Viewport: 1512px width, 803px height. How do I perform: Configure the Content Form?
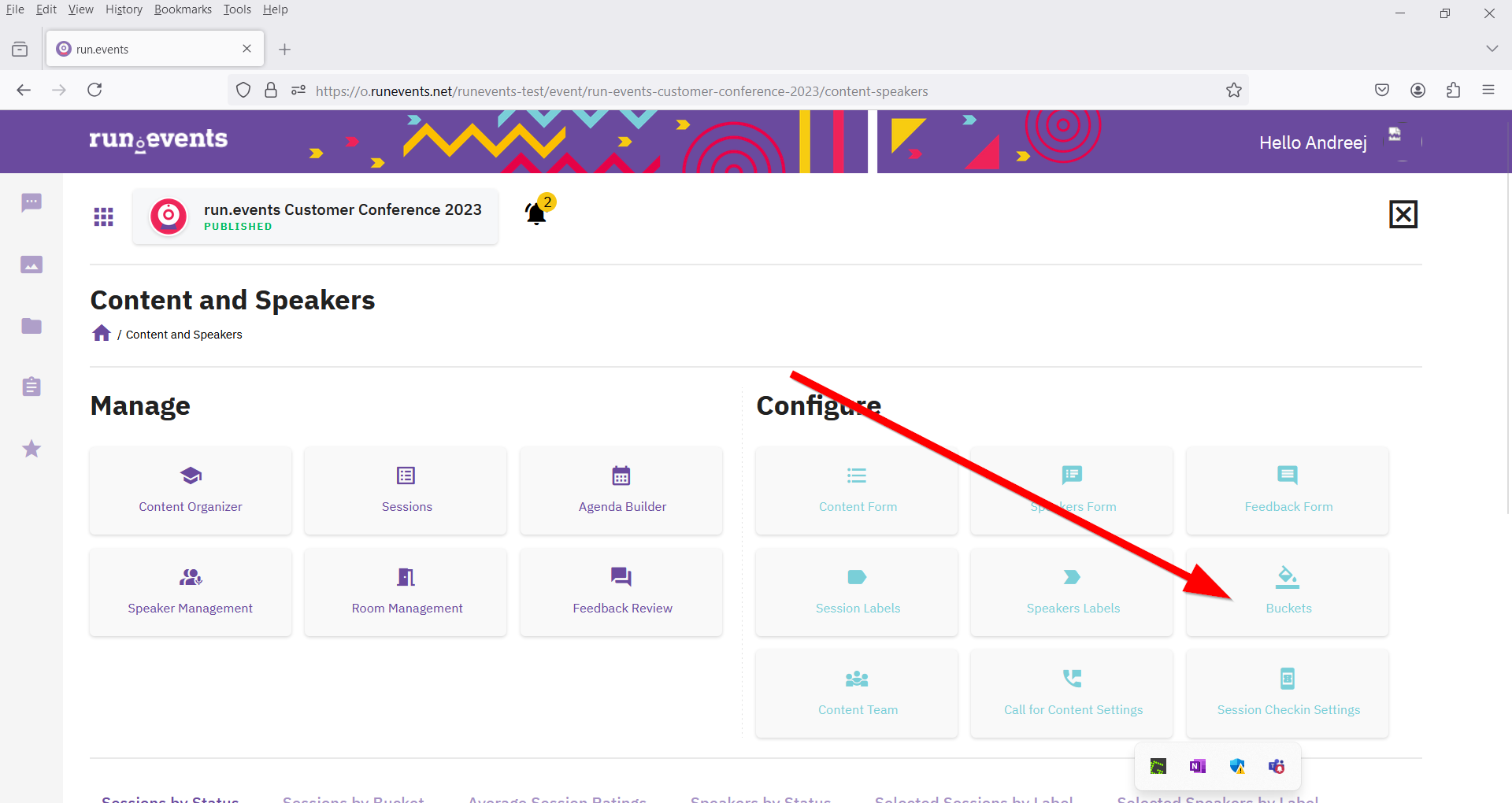pyautogui.click(x=857, y=490)
